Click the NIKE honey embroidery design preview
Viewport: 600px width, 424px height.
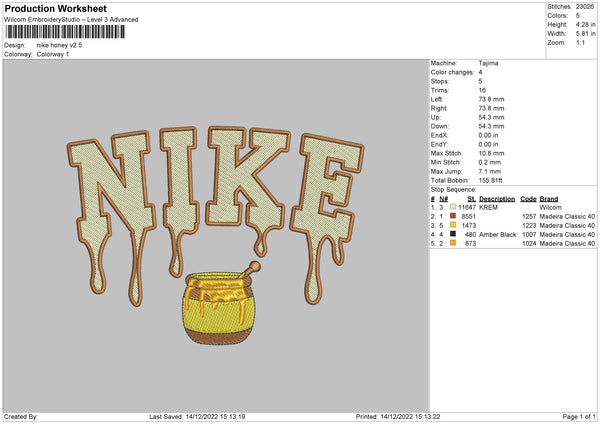pyautogui.click(x=216, y=236)
